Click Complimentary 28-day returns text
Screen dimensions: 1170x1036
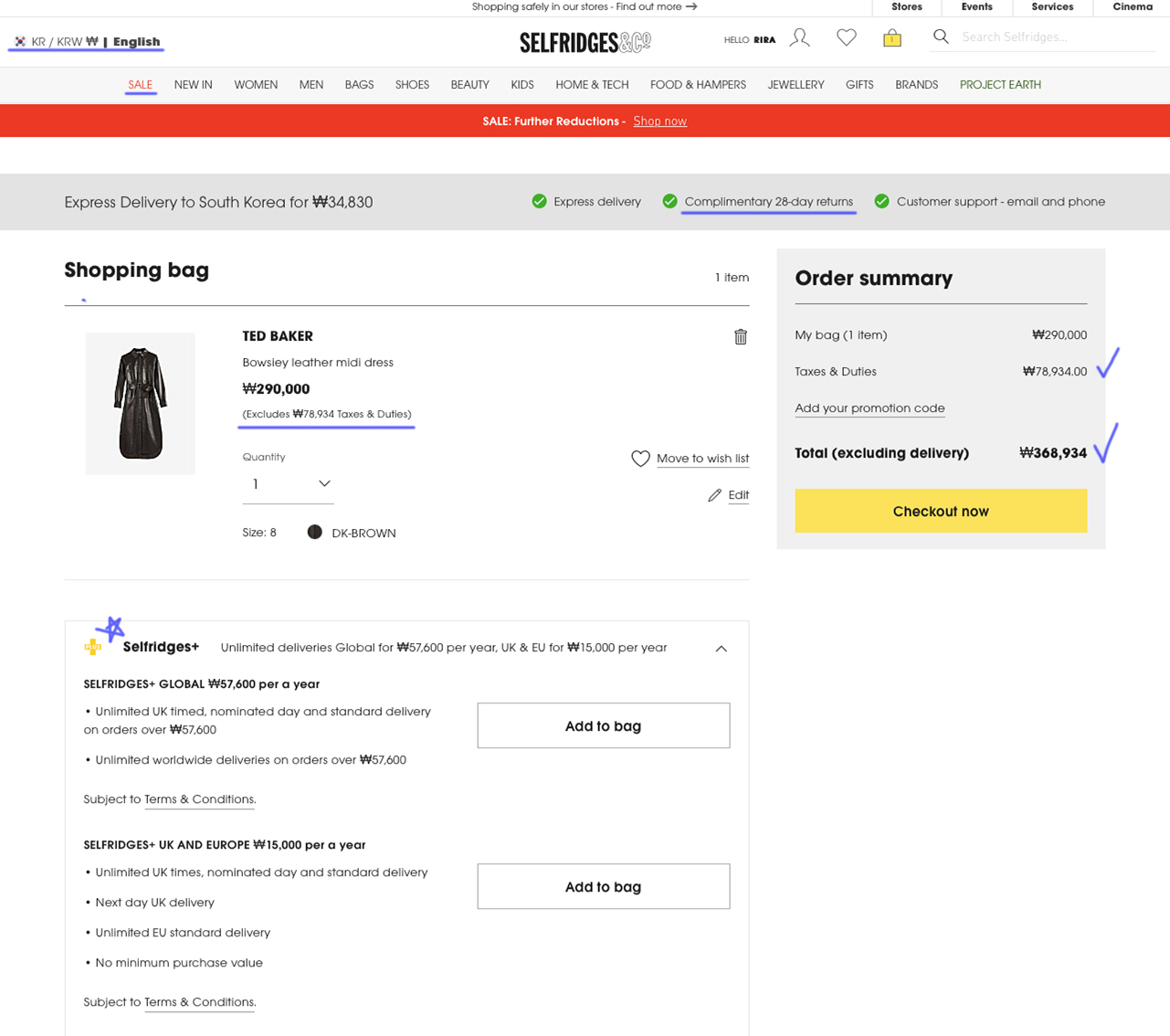tap(769, 202)
